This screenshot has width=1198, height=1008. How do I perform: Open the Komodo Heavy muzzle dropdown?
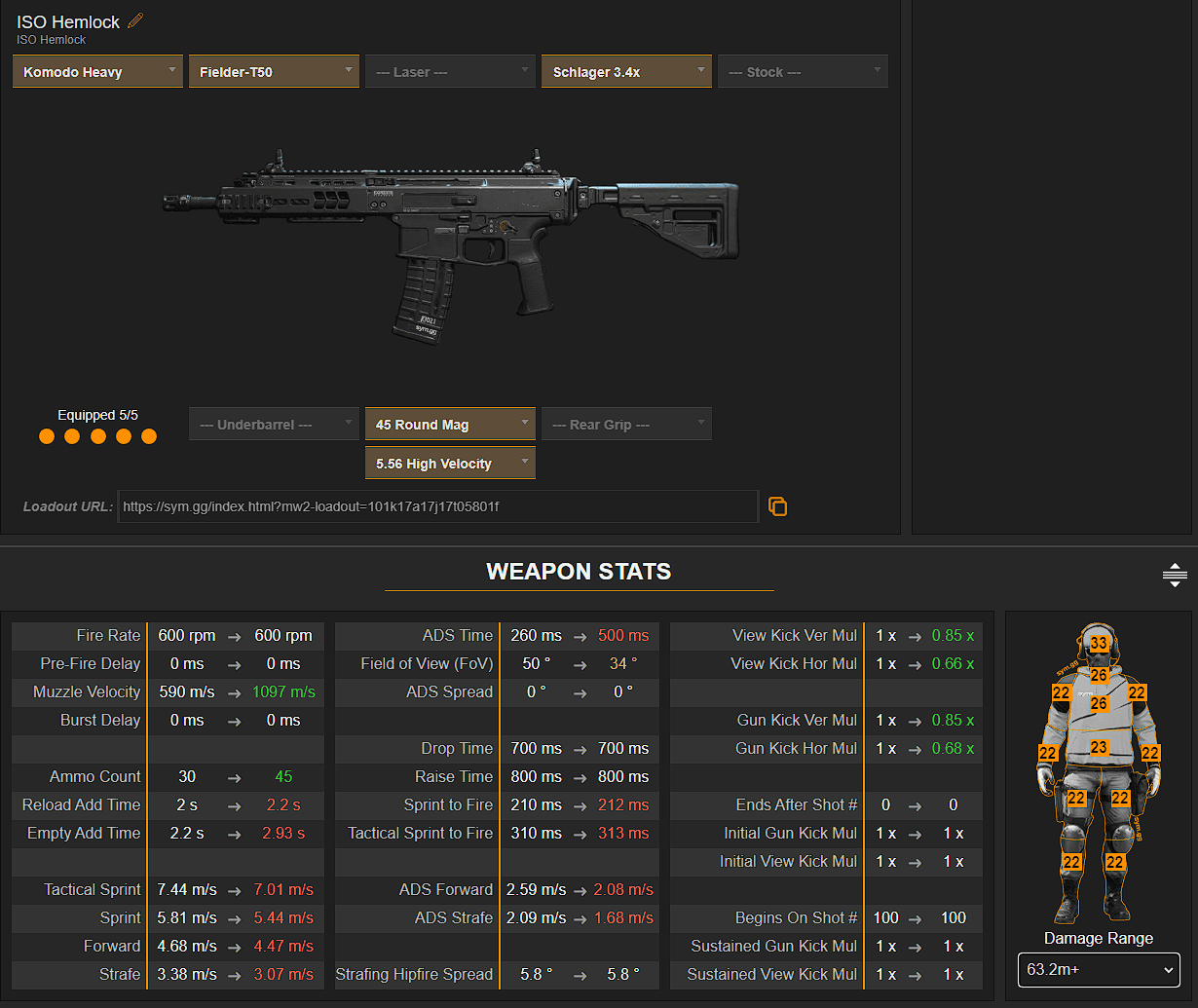(97, 72)
